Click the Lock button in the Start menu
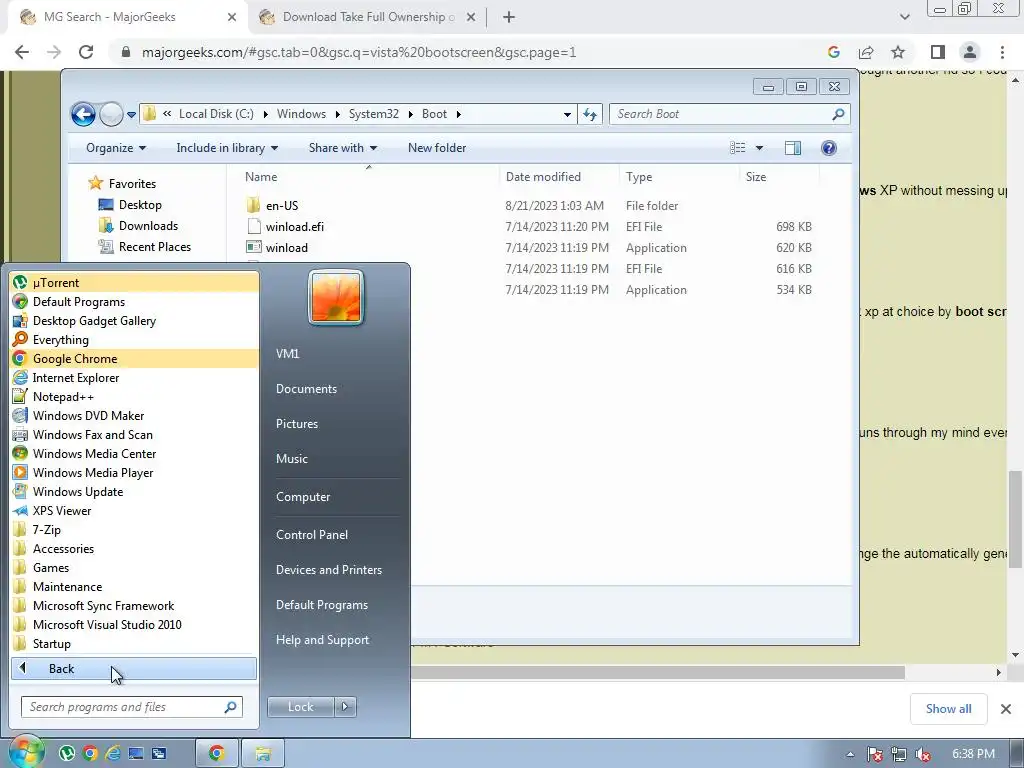The height and width of the screenshot is (768, 1024). [300, 707]
